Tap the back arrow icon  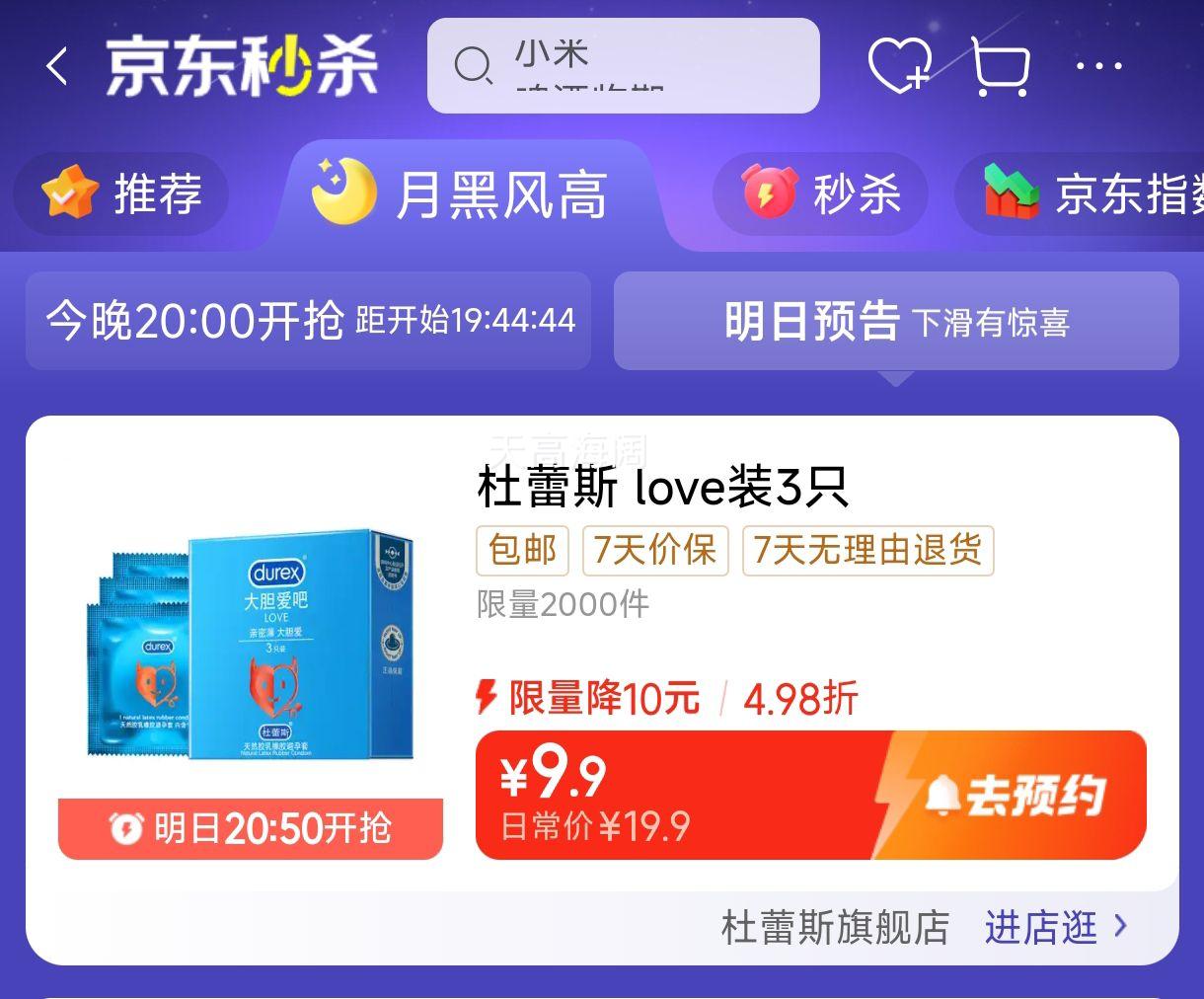[57, 66]
